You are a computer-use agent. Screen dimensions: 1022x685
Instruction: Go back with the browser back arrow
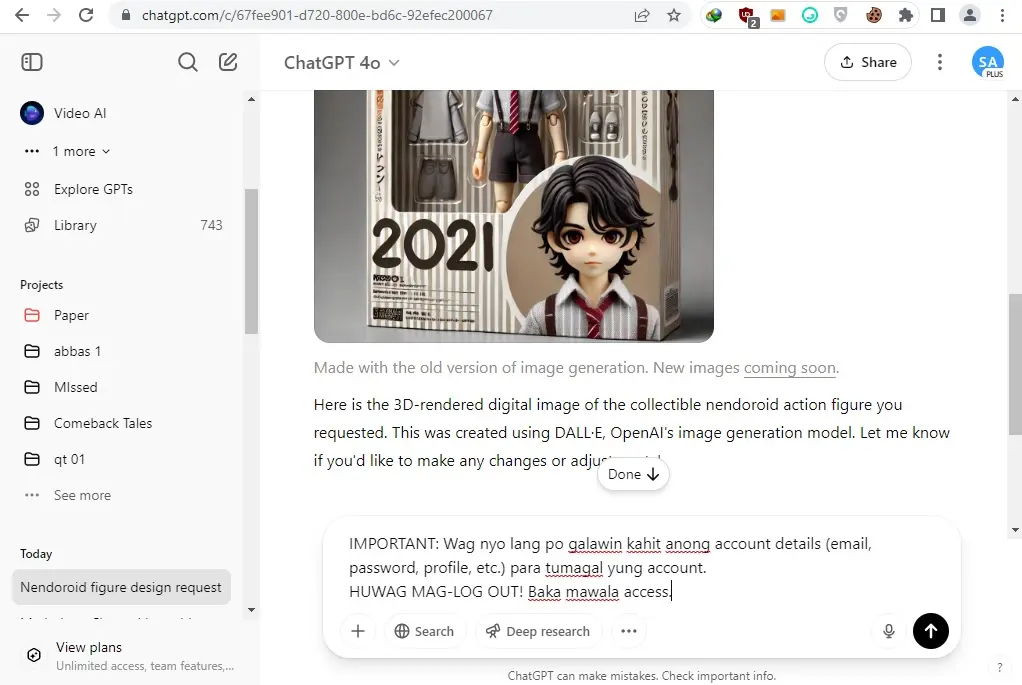(22, 15)
